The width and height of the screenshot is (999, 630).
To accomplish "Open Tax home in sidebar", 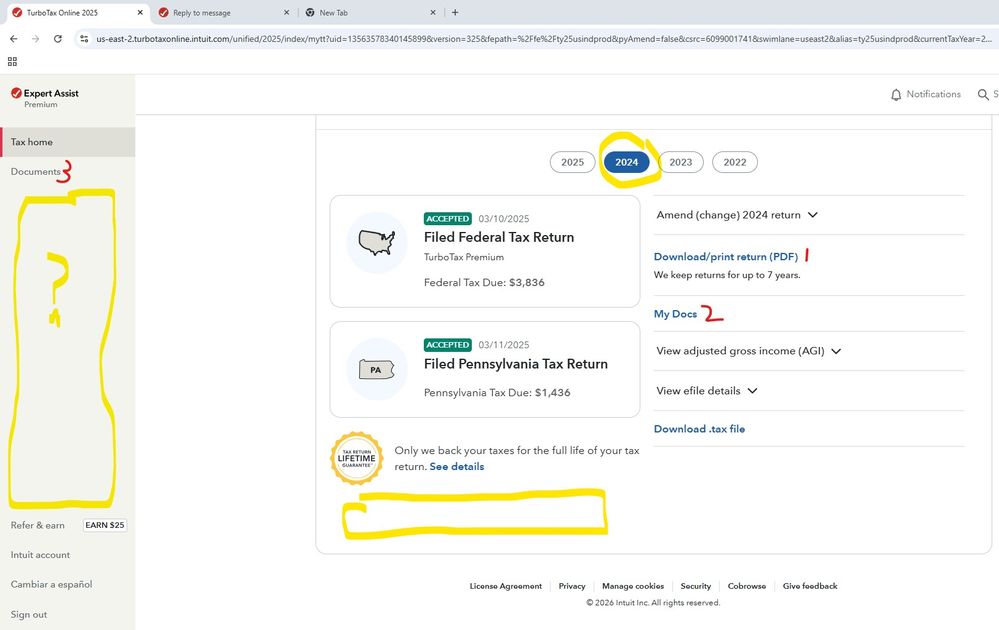I will 68,142.
